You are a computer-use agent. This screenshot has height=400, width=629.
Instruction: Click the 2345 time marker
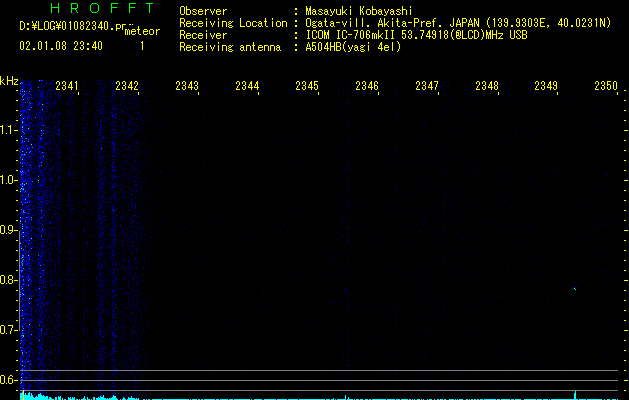pos(306,86)
